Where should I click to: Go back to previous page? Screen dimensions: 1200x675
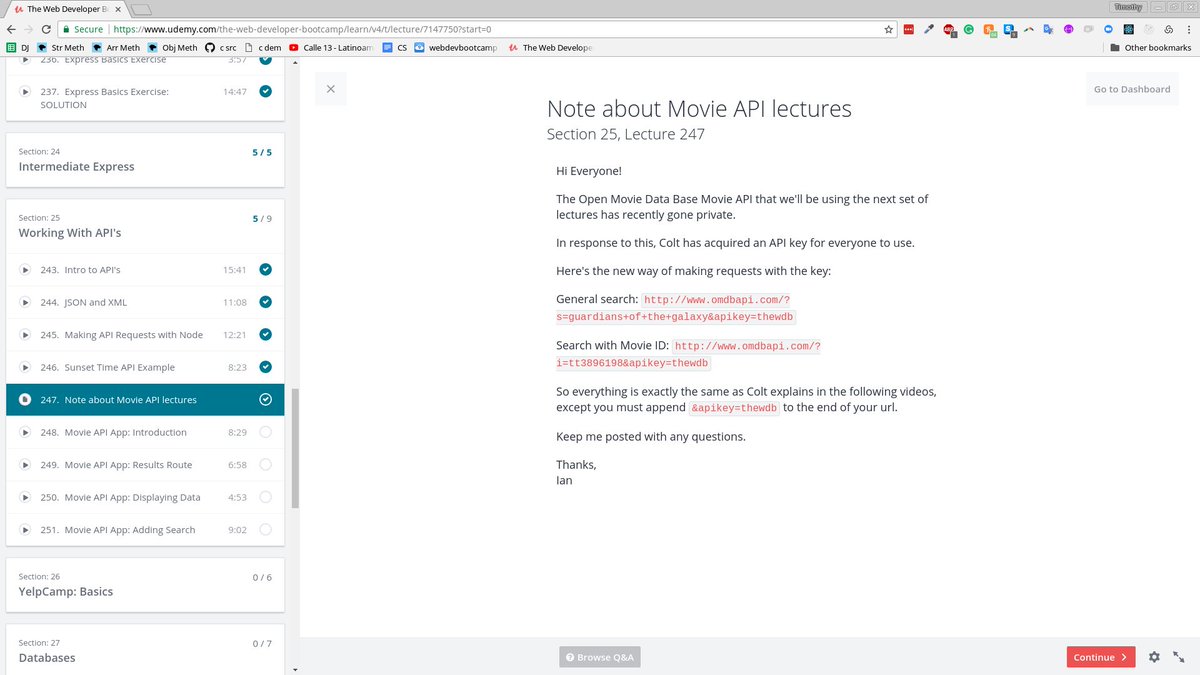[11, 30]
